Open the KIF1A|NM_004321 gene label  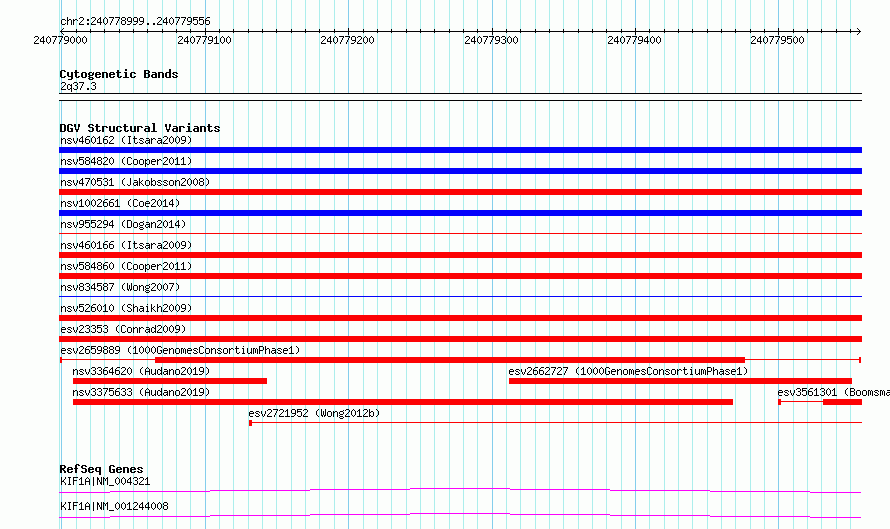[105, 481]
